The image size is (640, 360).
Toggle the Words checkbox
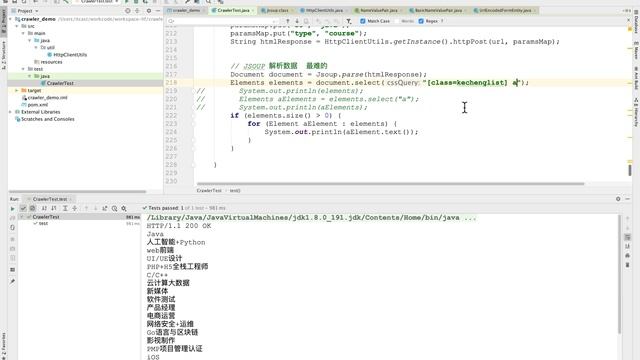(397, 21)
